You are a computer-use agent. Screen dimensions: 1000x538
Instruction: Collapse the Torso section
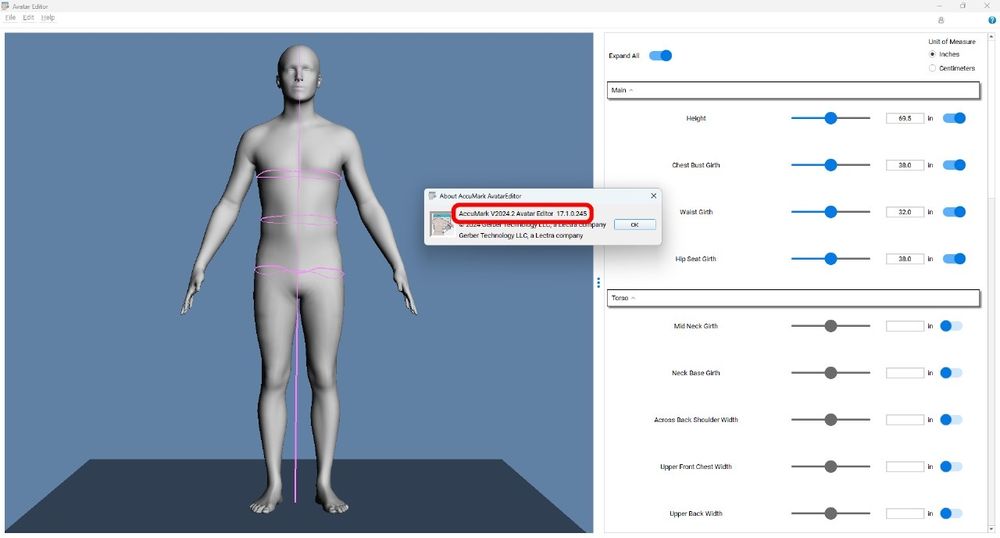coord(793,298)
